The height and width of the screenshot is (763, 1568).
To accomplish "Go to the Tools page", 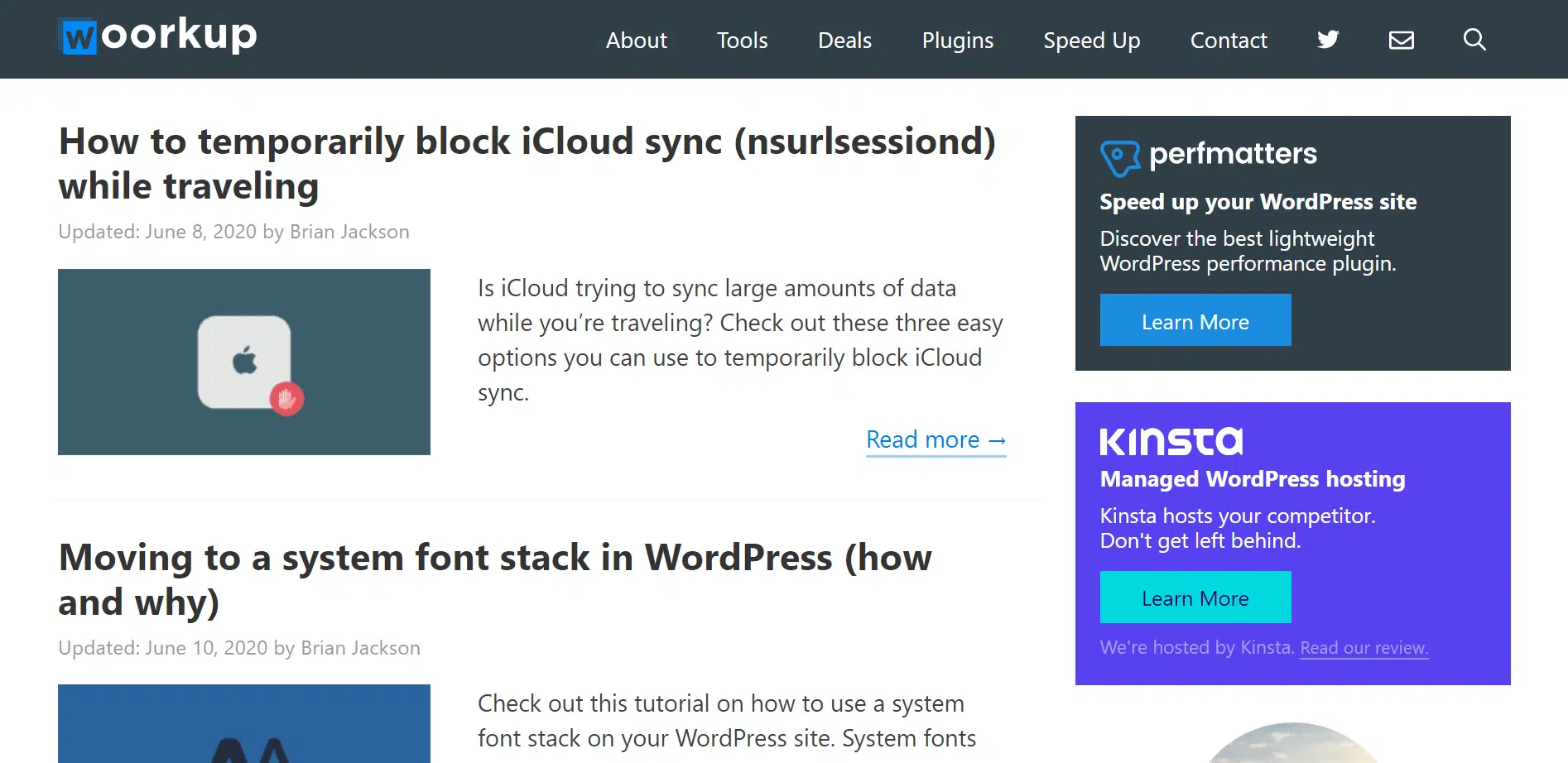I will coord(742,41).
